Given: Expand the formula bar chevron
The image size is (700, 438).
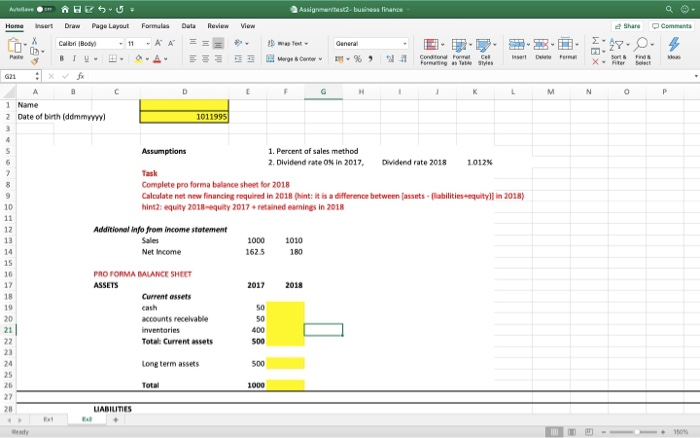Looking at the screenshot, I should click(696, 76).
